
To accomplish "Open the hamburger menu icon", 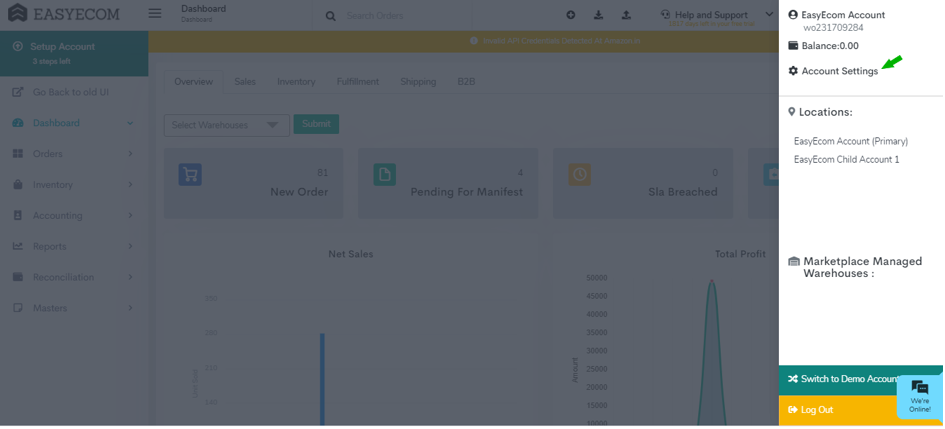I will point(155,13).
